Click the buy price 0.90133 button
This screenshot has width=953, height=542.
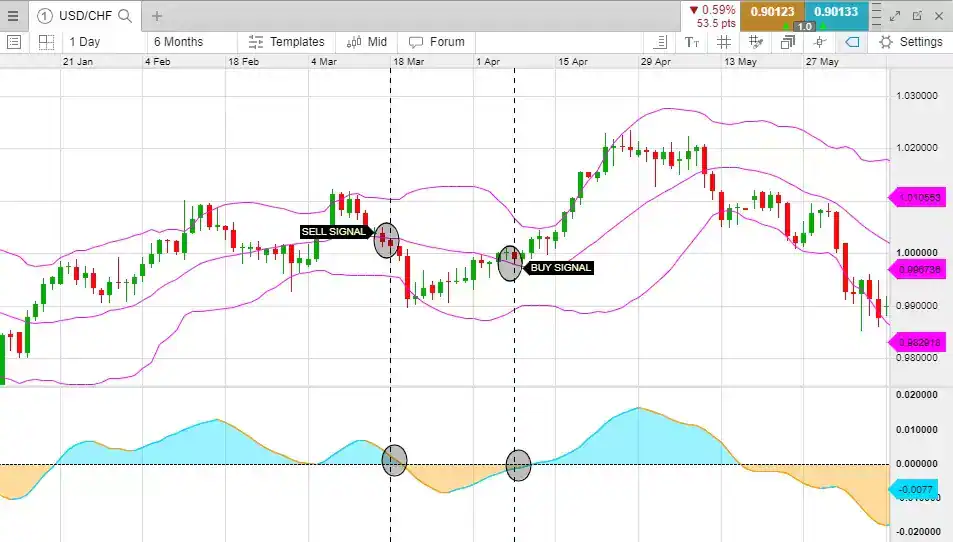pos(836,12)
